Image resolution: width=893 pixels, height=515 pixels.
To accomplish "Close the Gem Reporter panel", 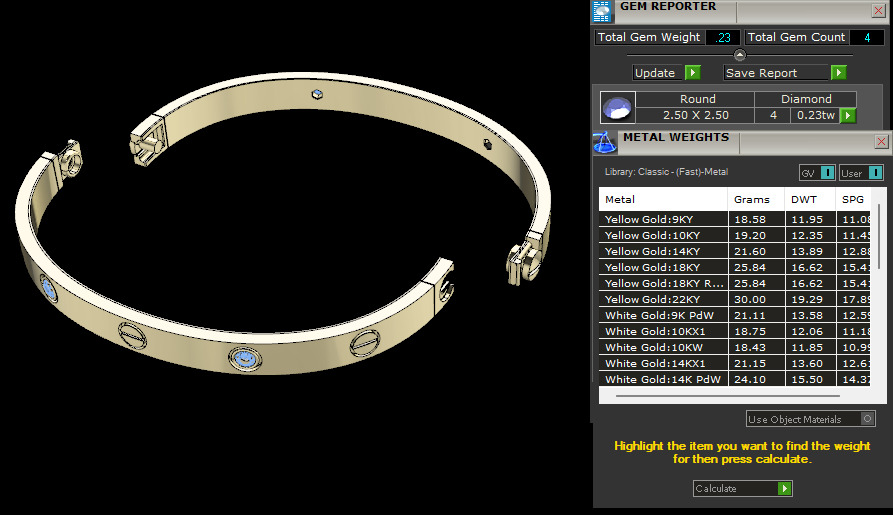I will [878, 10].
